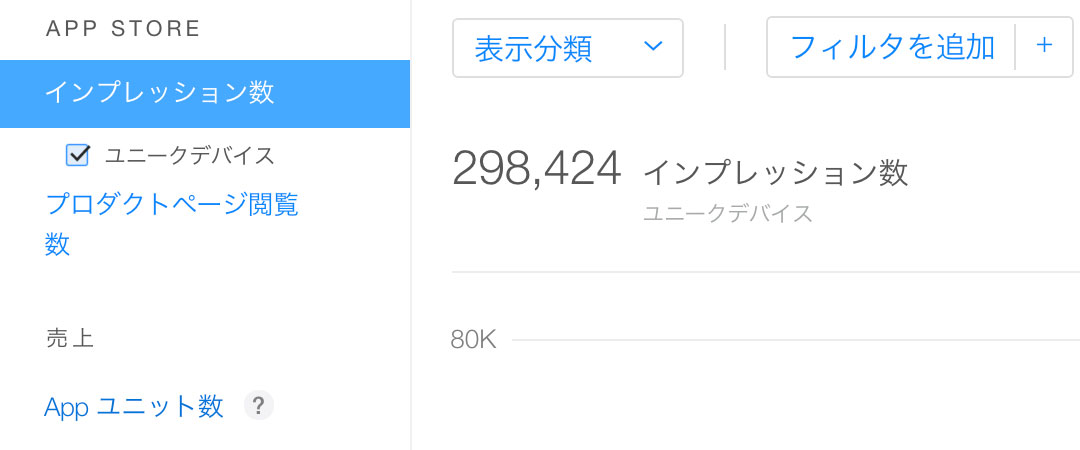The width and height of the screenshot is (1080, 450).
Task: Click the vertical divider between 表示分類 and フィルタを追加
Action: [x=725, y=47]
